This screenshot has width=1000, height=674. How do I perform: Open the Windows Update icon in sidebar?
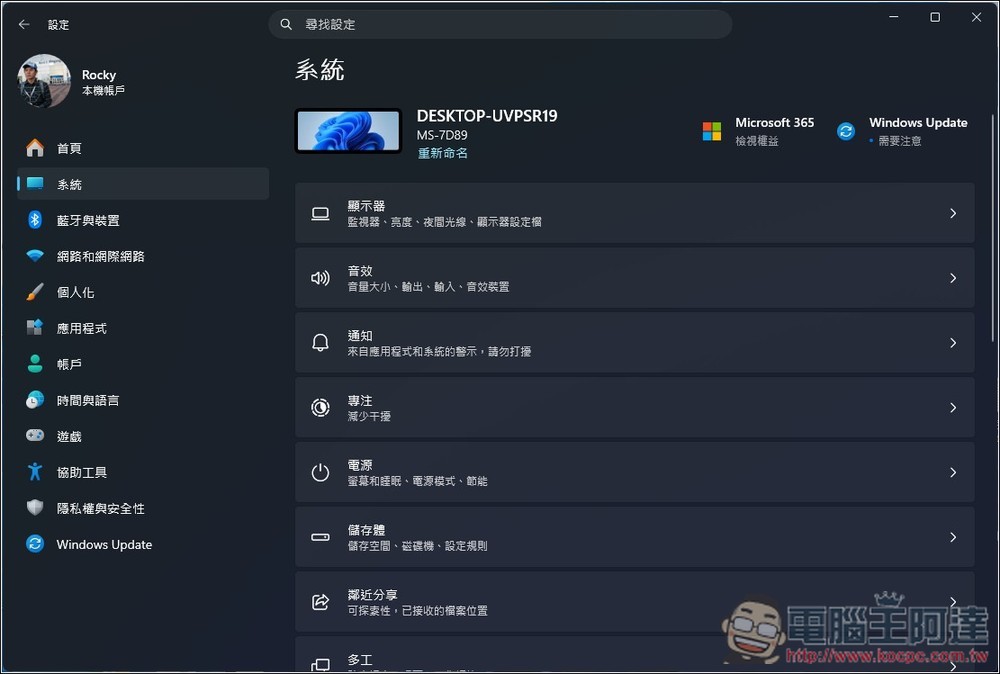coord(33,544)
